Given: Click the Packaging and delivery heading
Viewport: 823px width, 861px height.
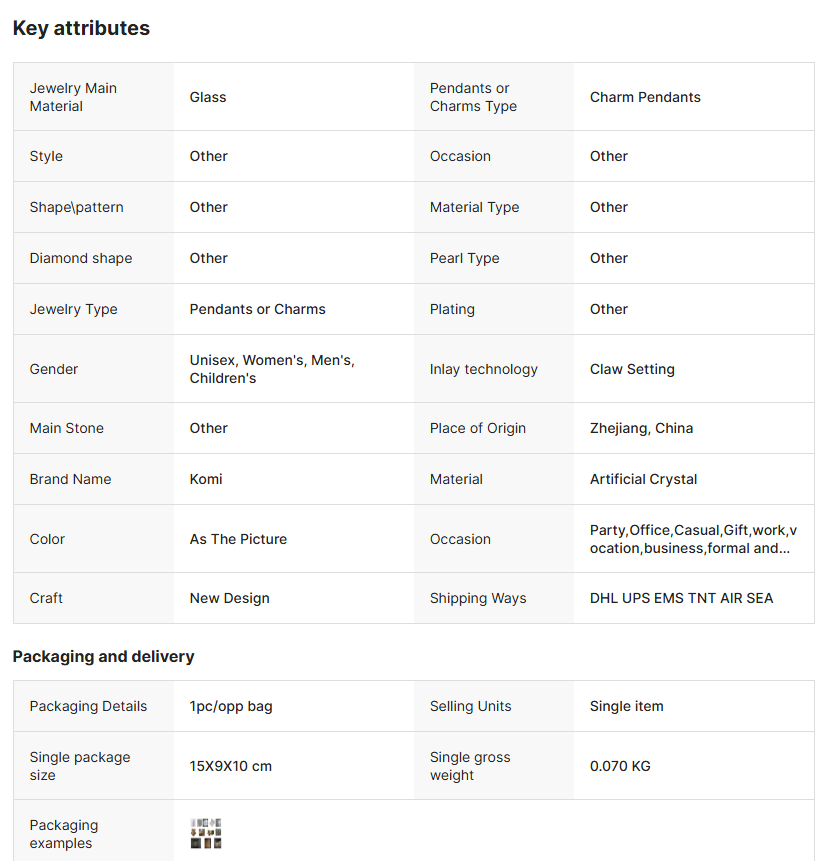Looking at the screenshot, I should (x=103, y=657).
